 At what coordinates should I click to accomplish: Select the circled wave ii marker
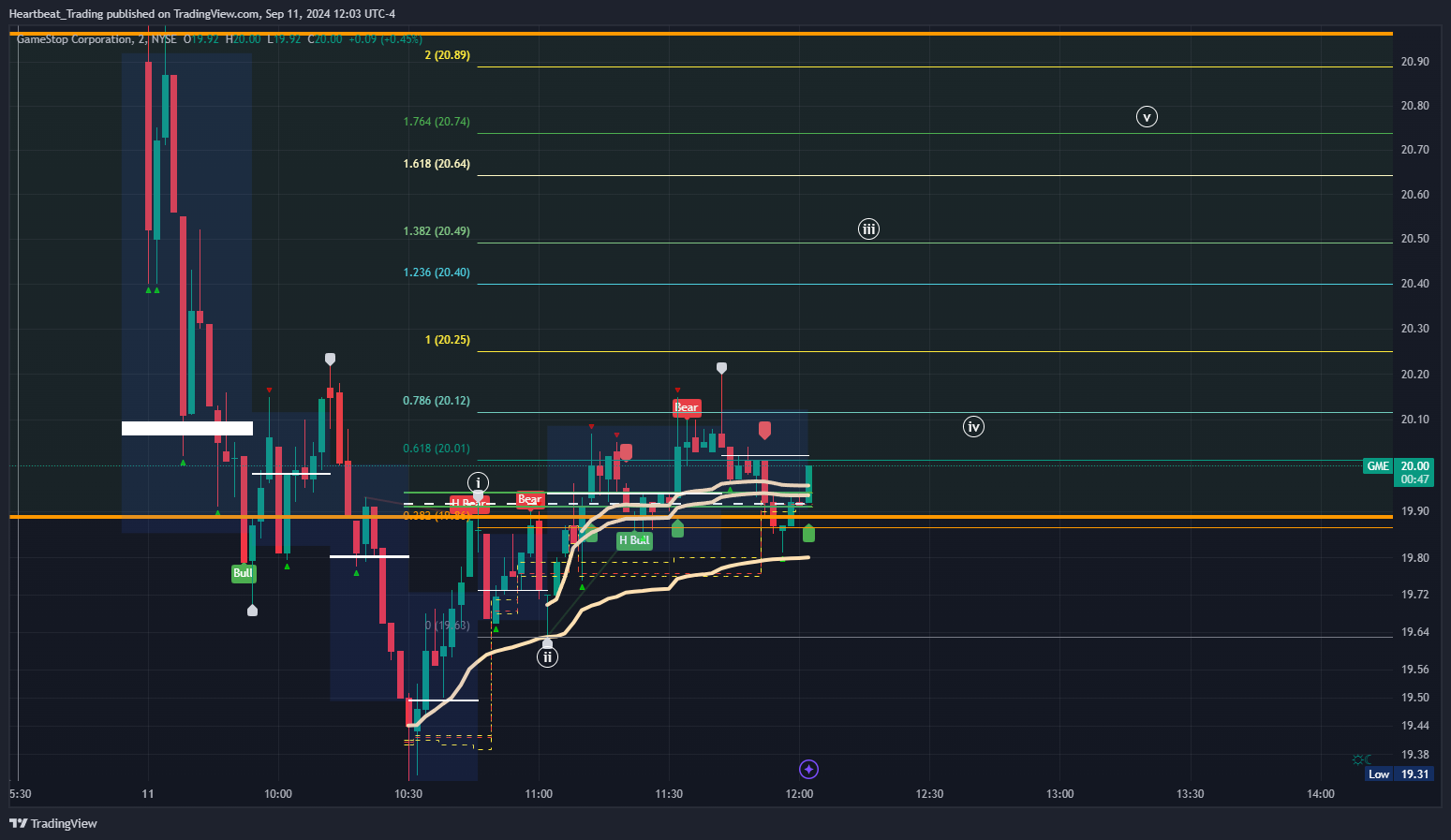(x=547, y=657)
